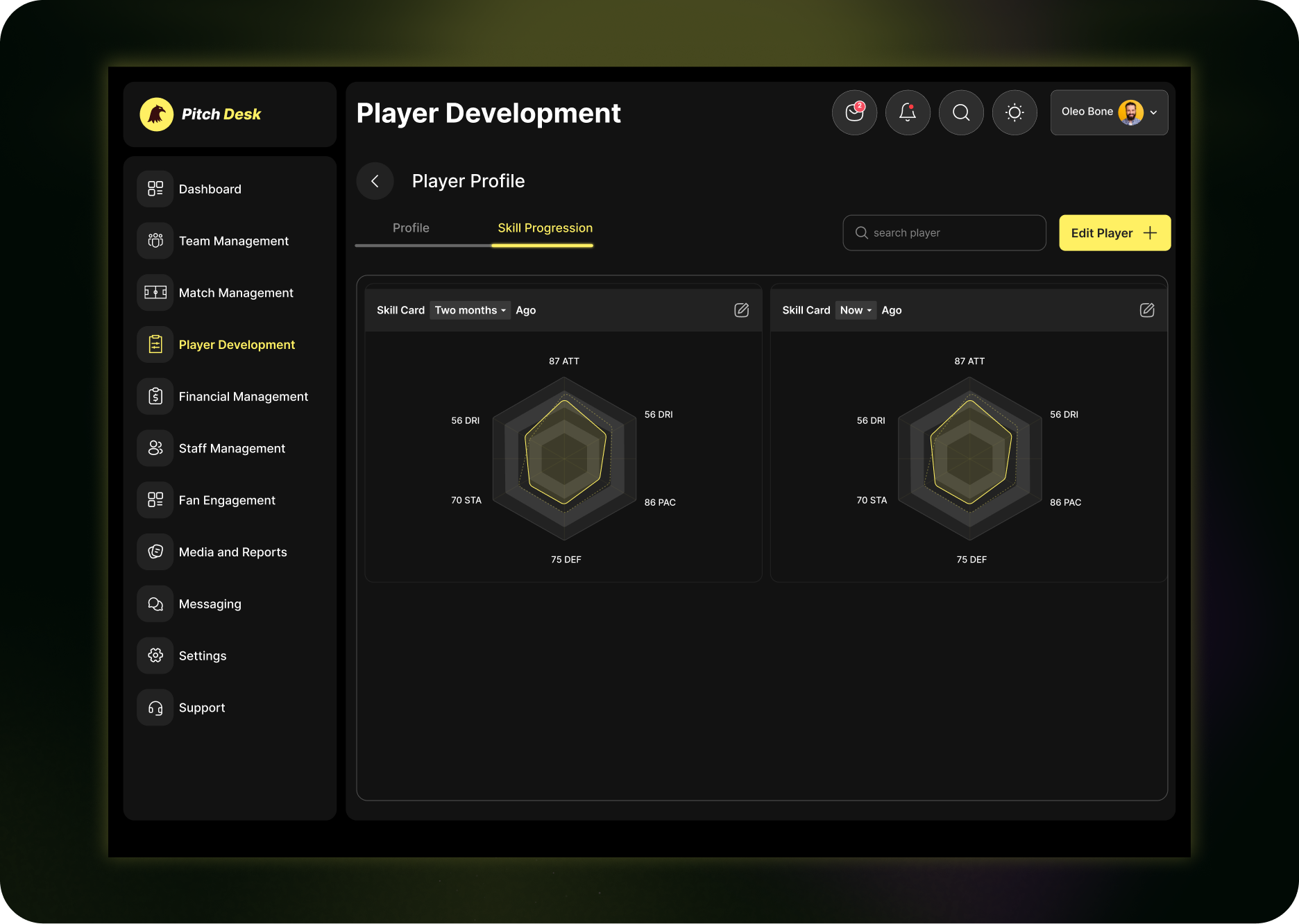1299x924 pixels.
Task: Click the header search magnifier icon
Action: (x=961, y=112)
